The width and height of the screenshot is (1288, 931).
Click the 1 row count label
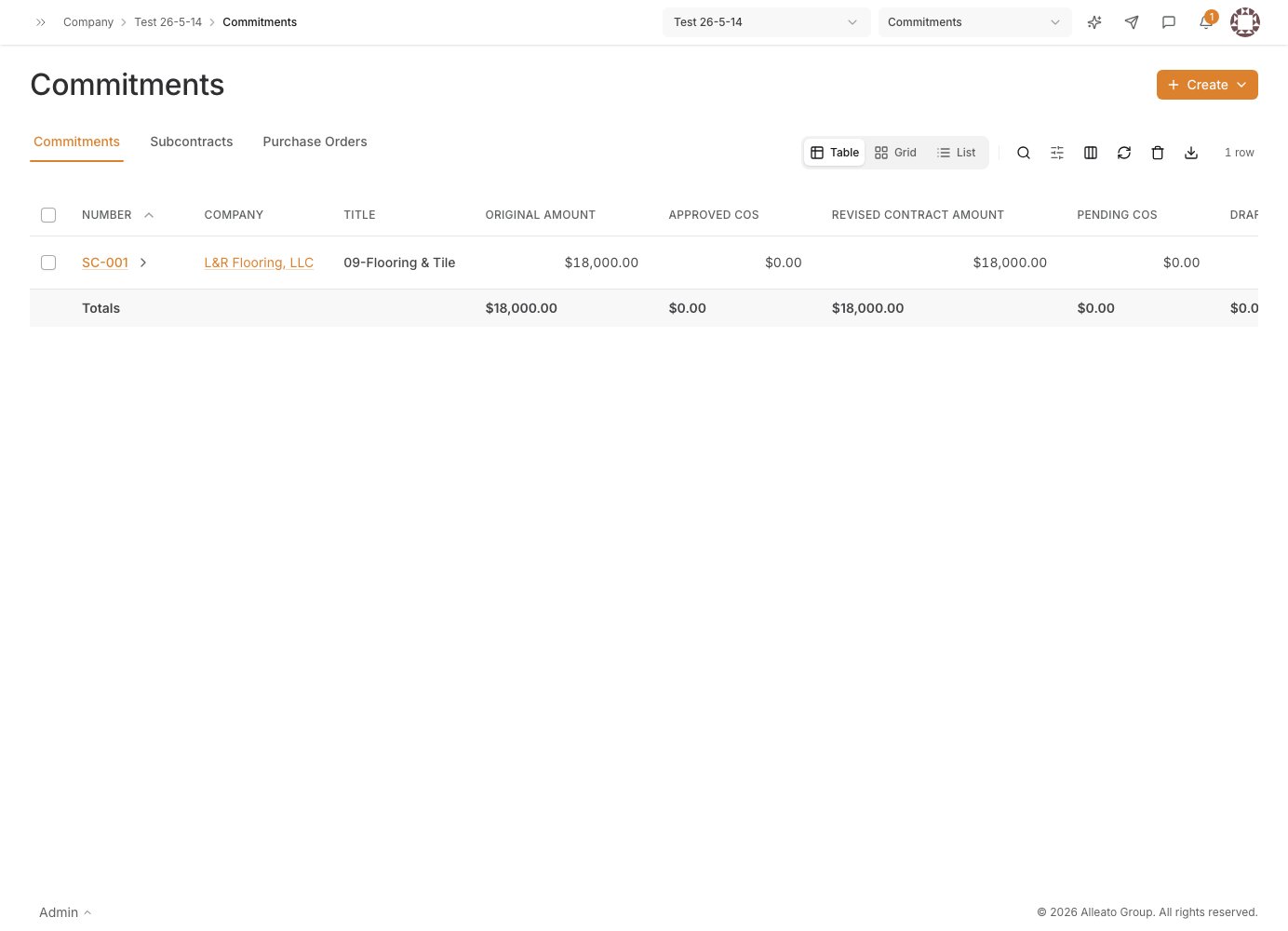[x=1240, y=153]
